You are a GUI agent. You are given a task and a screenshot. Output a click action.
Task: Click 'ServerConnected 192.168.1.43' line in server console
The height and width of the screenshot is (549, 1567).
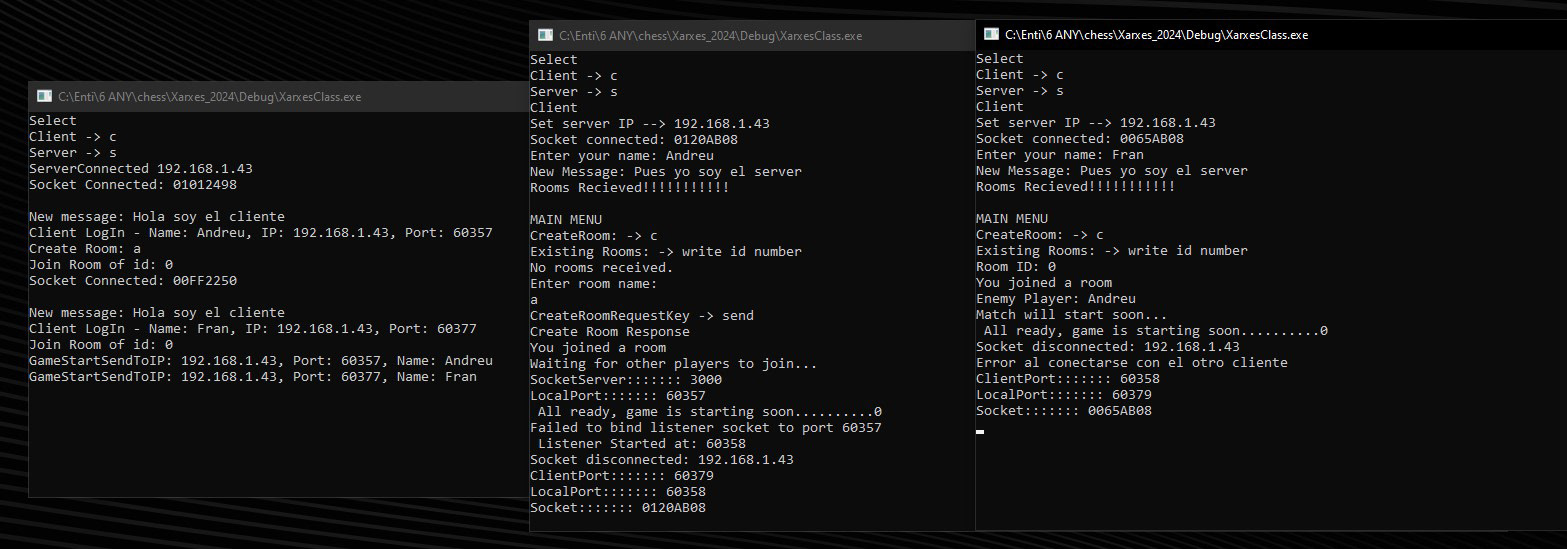tap(141, 168)
